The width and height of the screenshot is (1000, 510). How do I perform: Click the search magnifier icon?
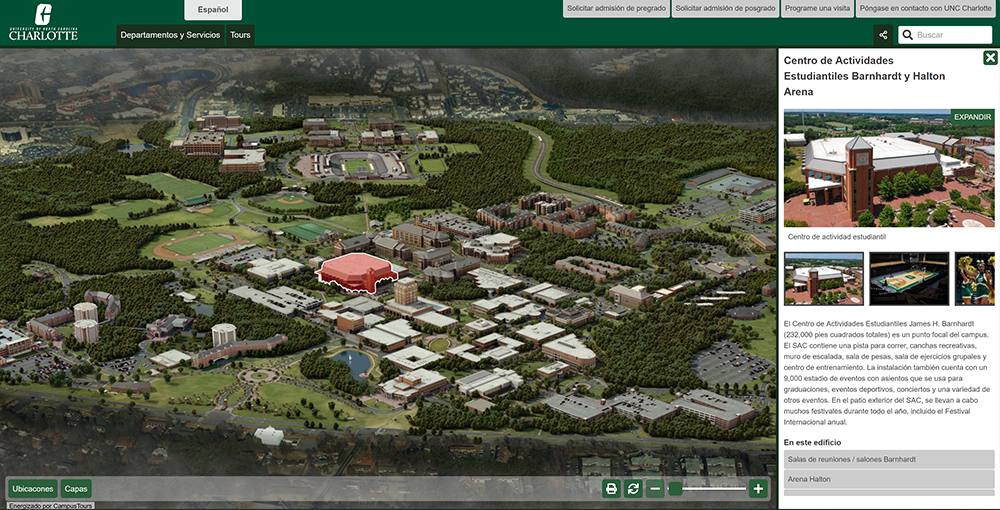pyautogui.click(x=908, y=35)
